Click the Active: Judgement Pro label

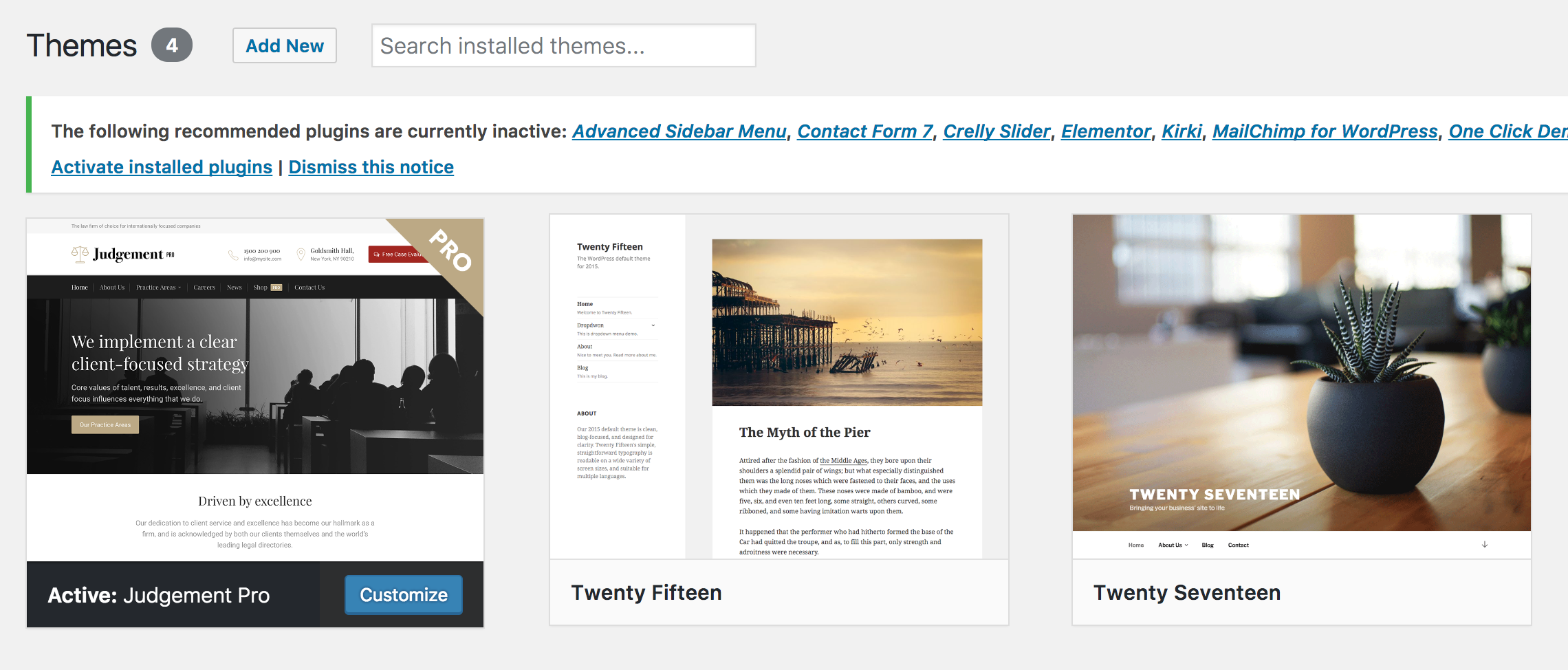[159, 595]
